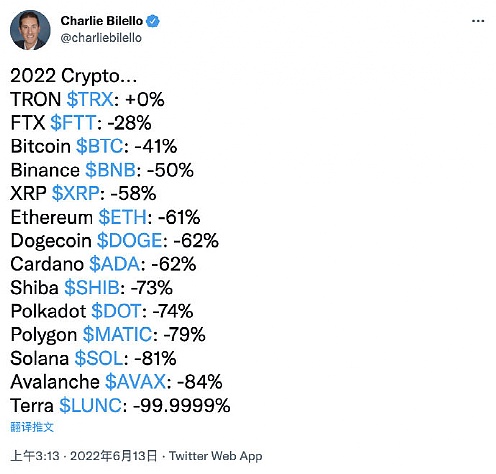The width and height of the screenshot is (496, 474).
Task: Click the blue verified badge icon
Action: (x=153, y=21)
